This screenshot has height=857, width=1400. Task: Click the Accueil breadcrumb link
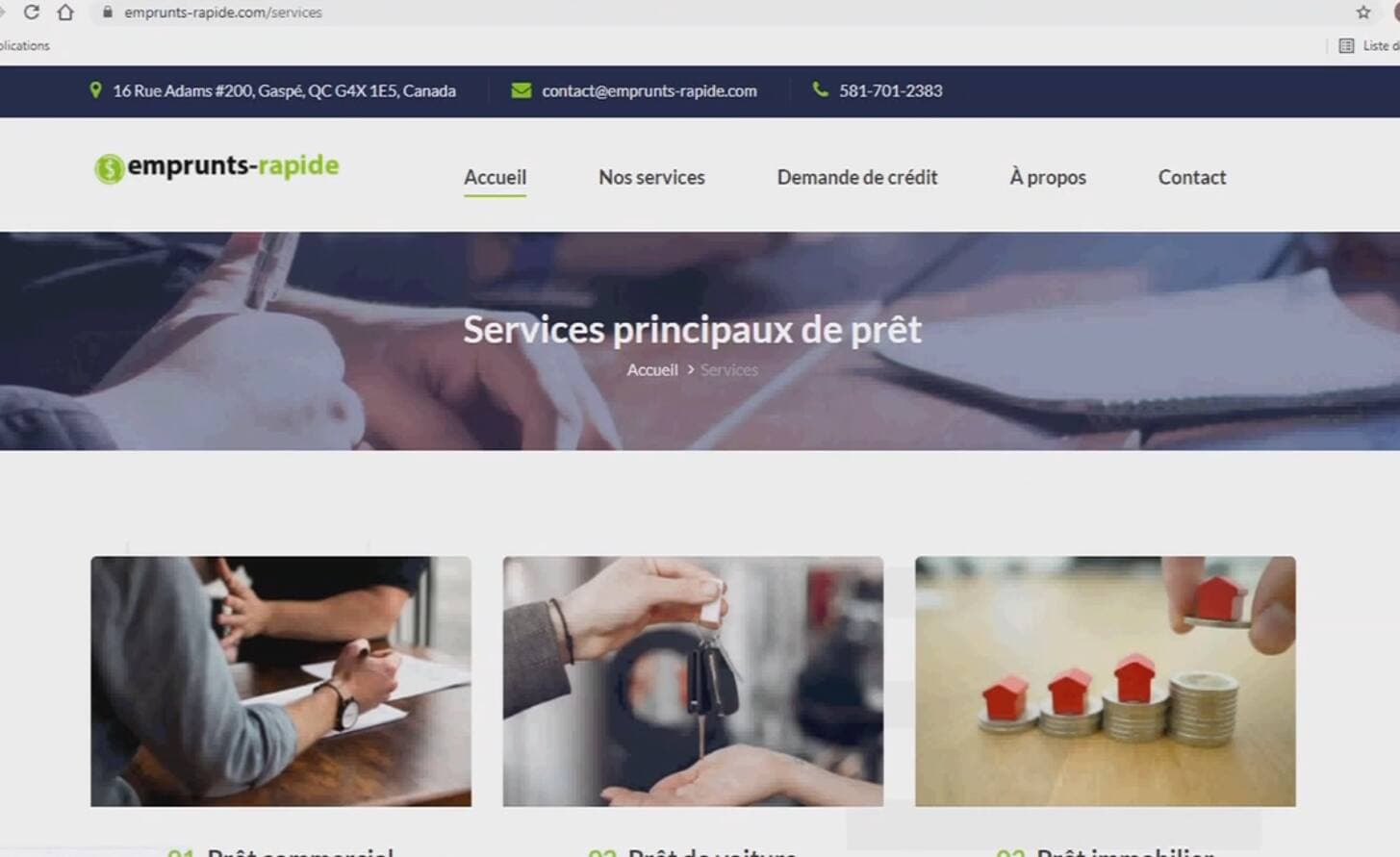tap(652, 370)
